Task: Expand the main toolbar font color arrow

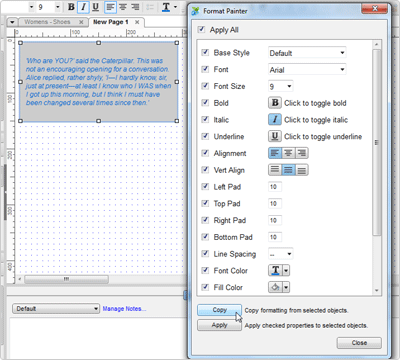Action: [x=175, y=7]
